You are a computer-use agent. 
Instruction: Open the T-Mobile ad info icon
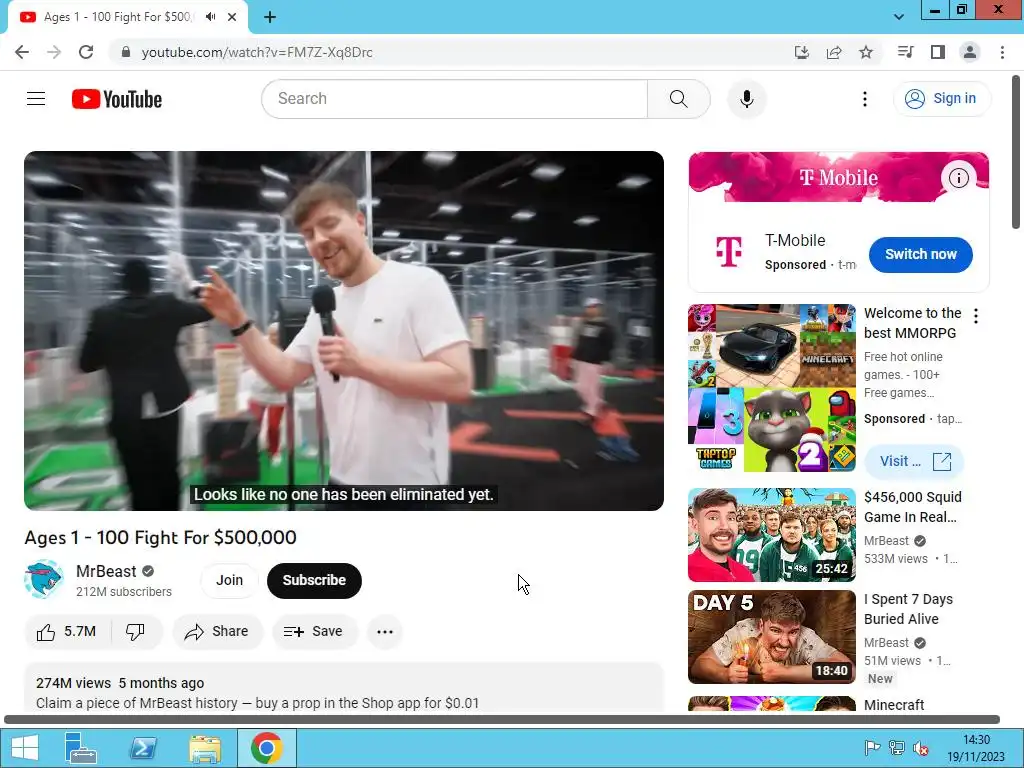[958, 177]
